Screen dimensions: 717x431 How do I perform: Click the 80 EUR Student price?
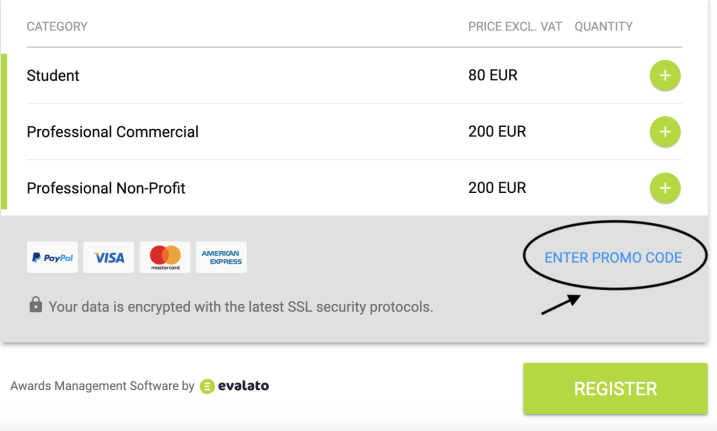click(x=492, y=76)
